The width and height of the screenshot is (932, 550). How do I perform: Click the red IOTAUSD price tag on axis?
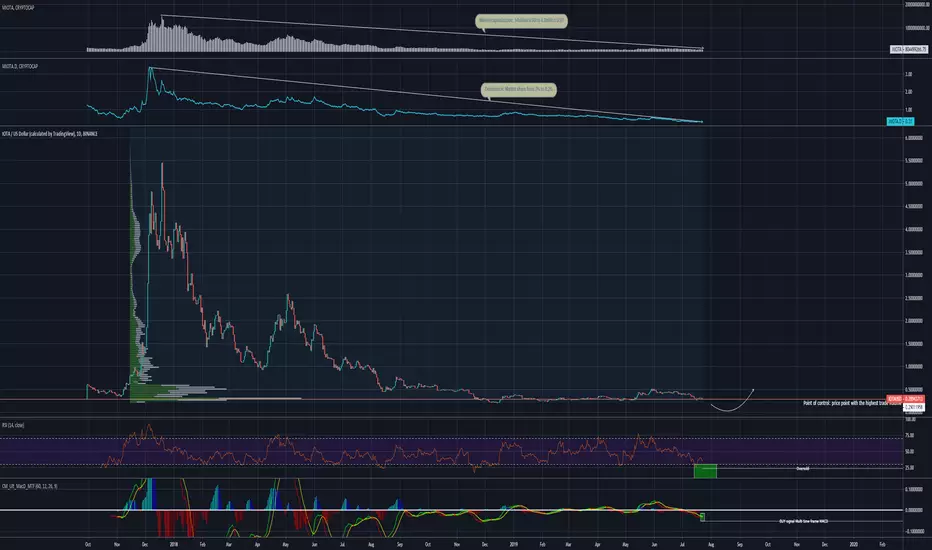coord(905,398)
